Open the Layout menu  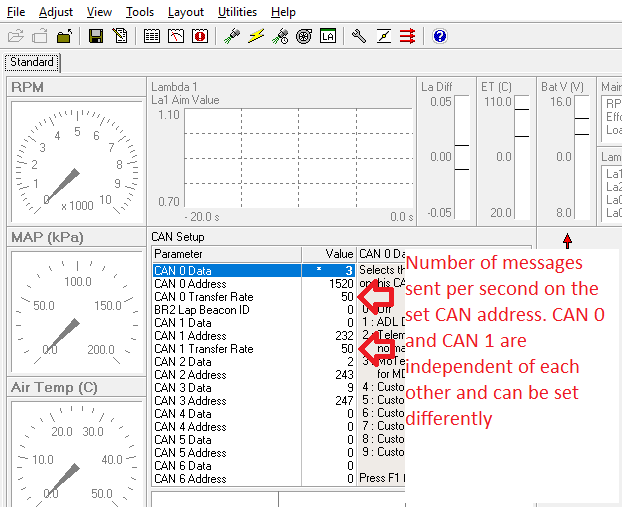[x=186, y=12]
